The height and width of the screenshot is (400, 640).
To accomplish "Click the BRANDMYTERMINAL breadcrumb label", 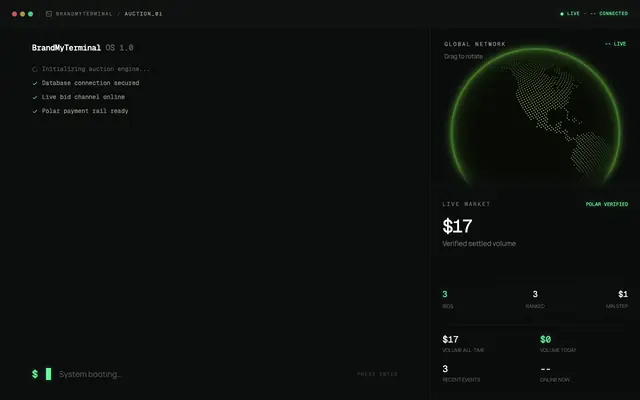I will point(84,14).
